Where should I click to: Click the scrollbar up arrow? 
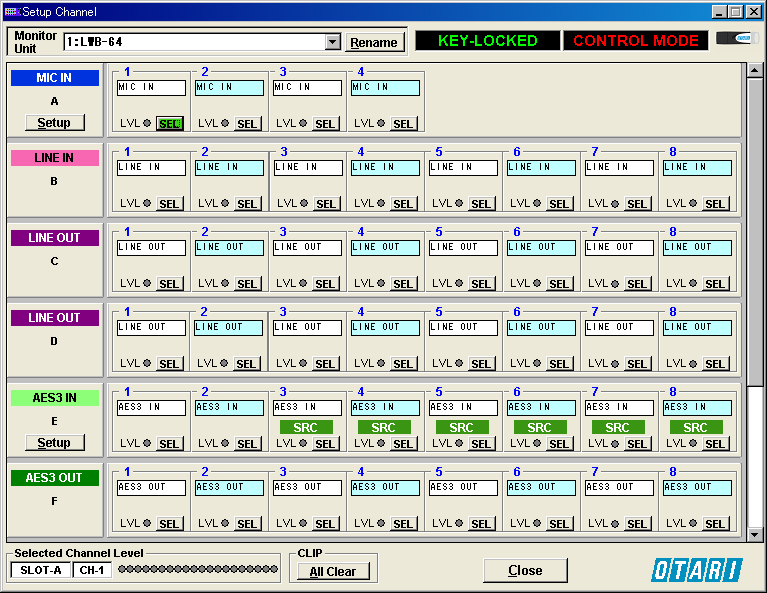click(x=755, y=70)
